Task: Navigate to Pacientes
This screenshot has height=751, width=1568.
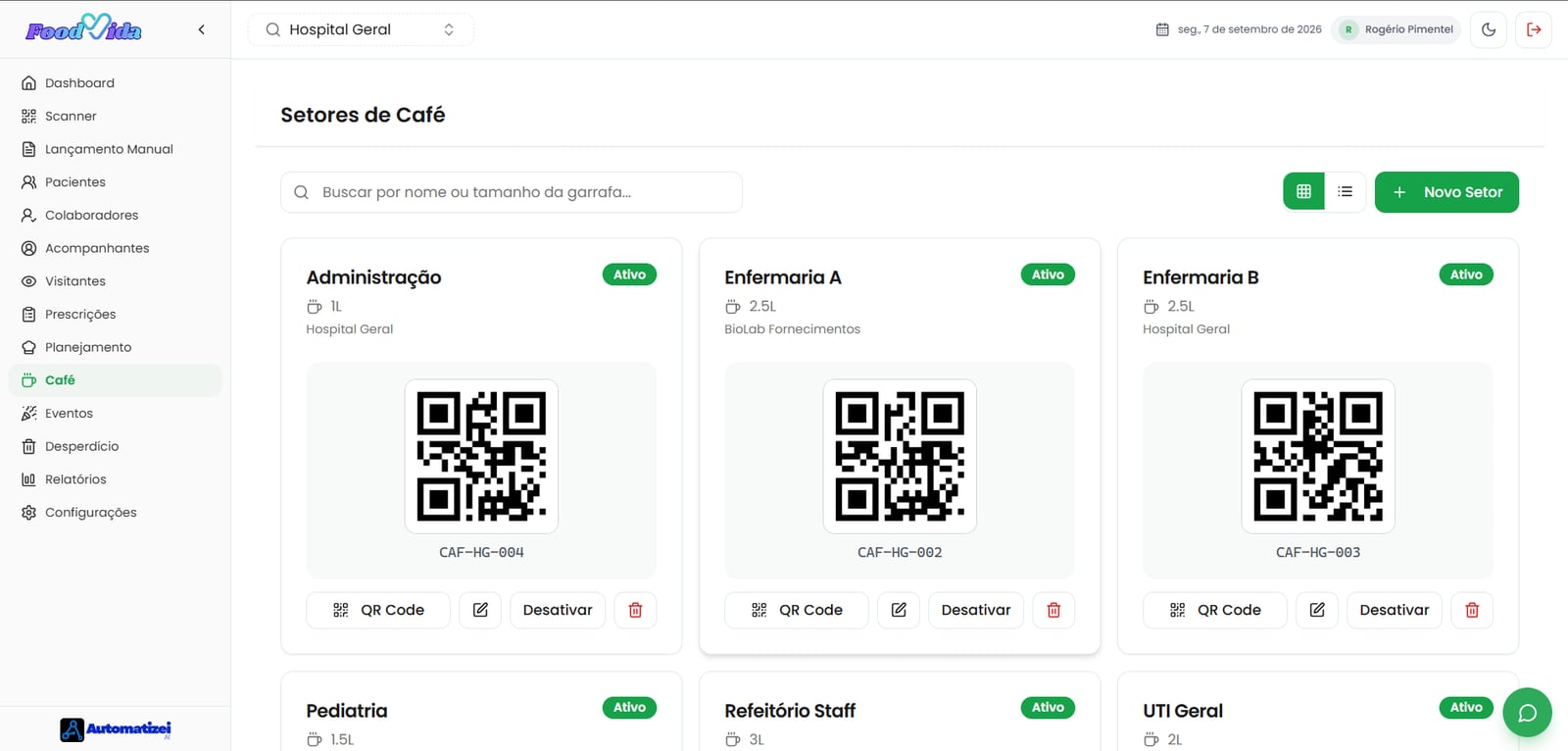Action: (116, 182)
